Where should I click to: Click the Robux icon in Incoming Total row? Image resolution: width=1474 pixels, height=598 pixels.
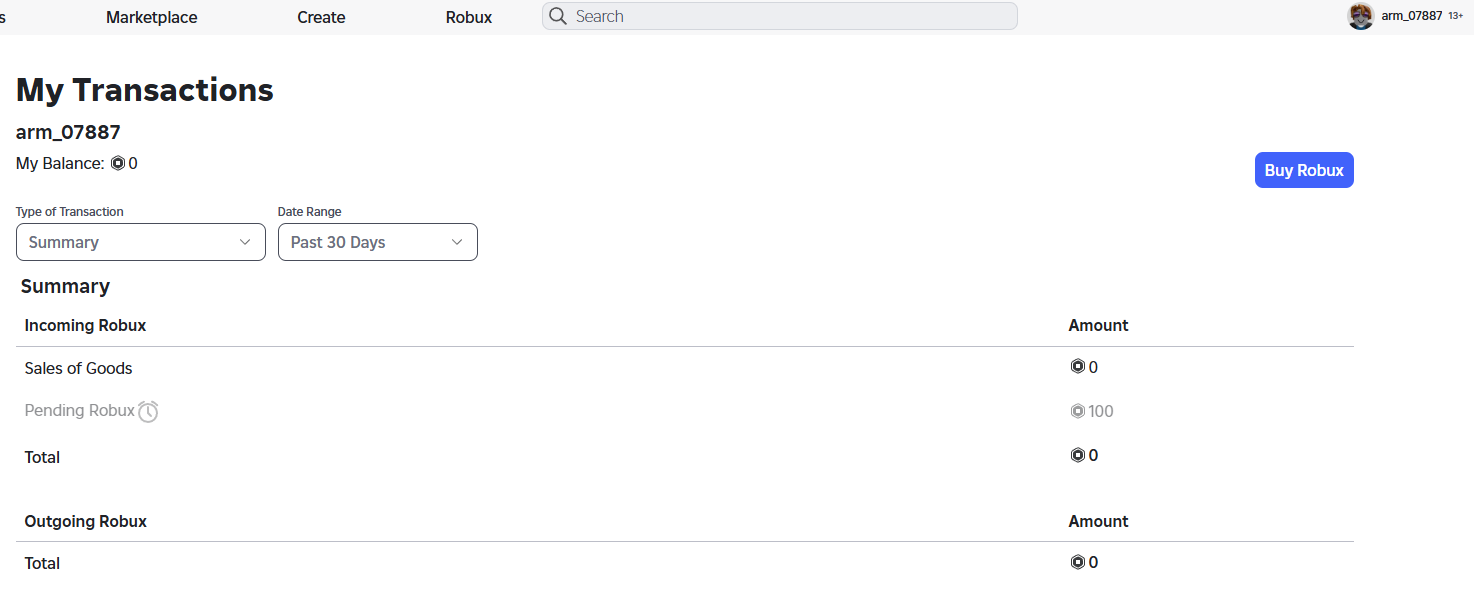(1077, 455)
